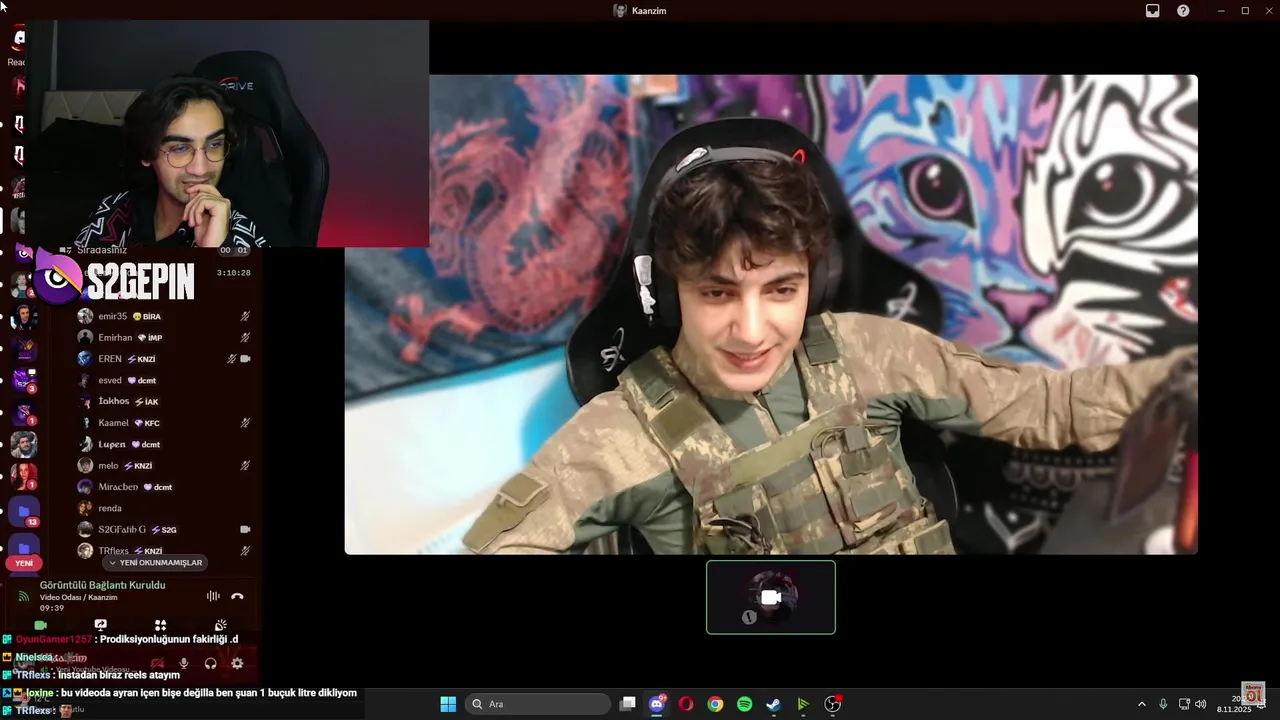Screen dimensions: 1280x720
Task: Open the tray volume control
Action: [x=1200, y=704]
